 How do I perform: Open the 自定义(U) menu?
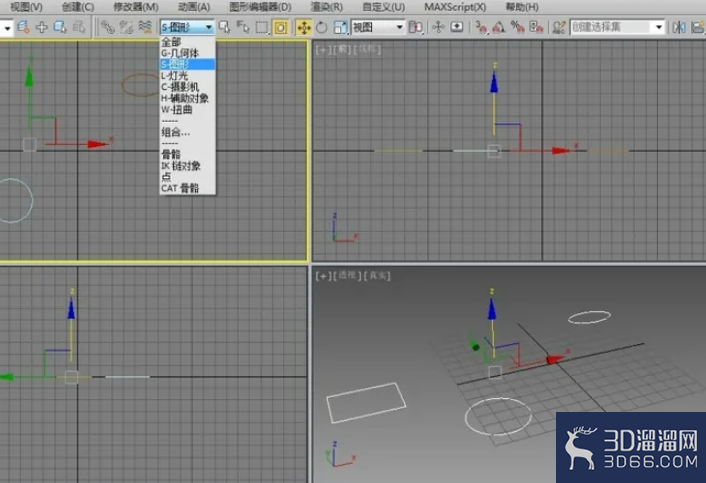(384, 7)
